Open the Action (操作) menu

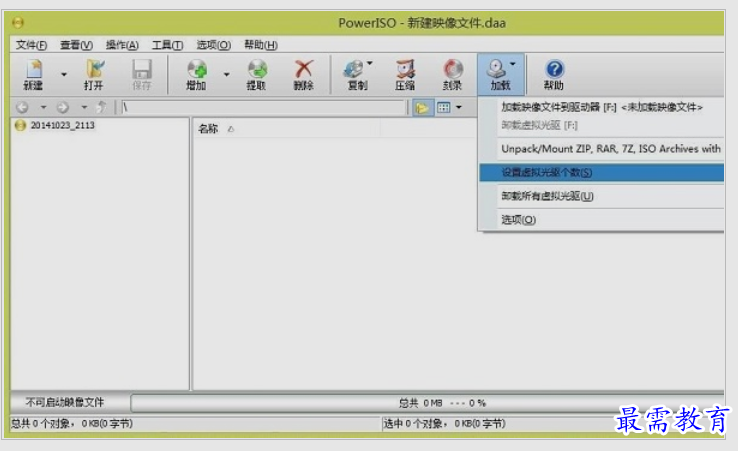tap(122, 45)
